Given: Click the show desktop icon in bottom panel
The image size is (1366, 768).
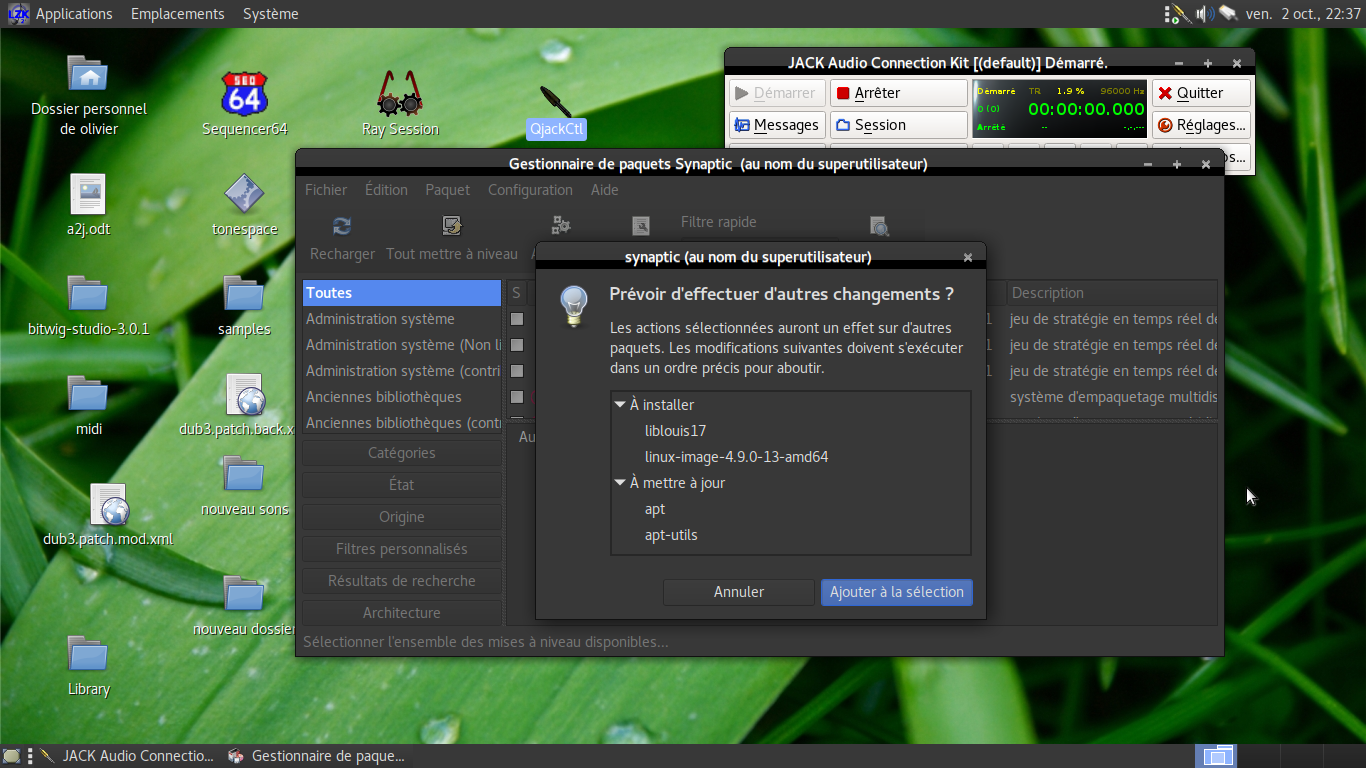Looking at the screenshot, I should pos(12,756).
